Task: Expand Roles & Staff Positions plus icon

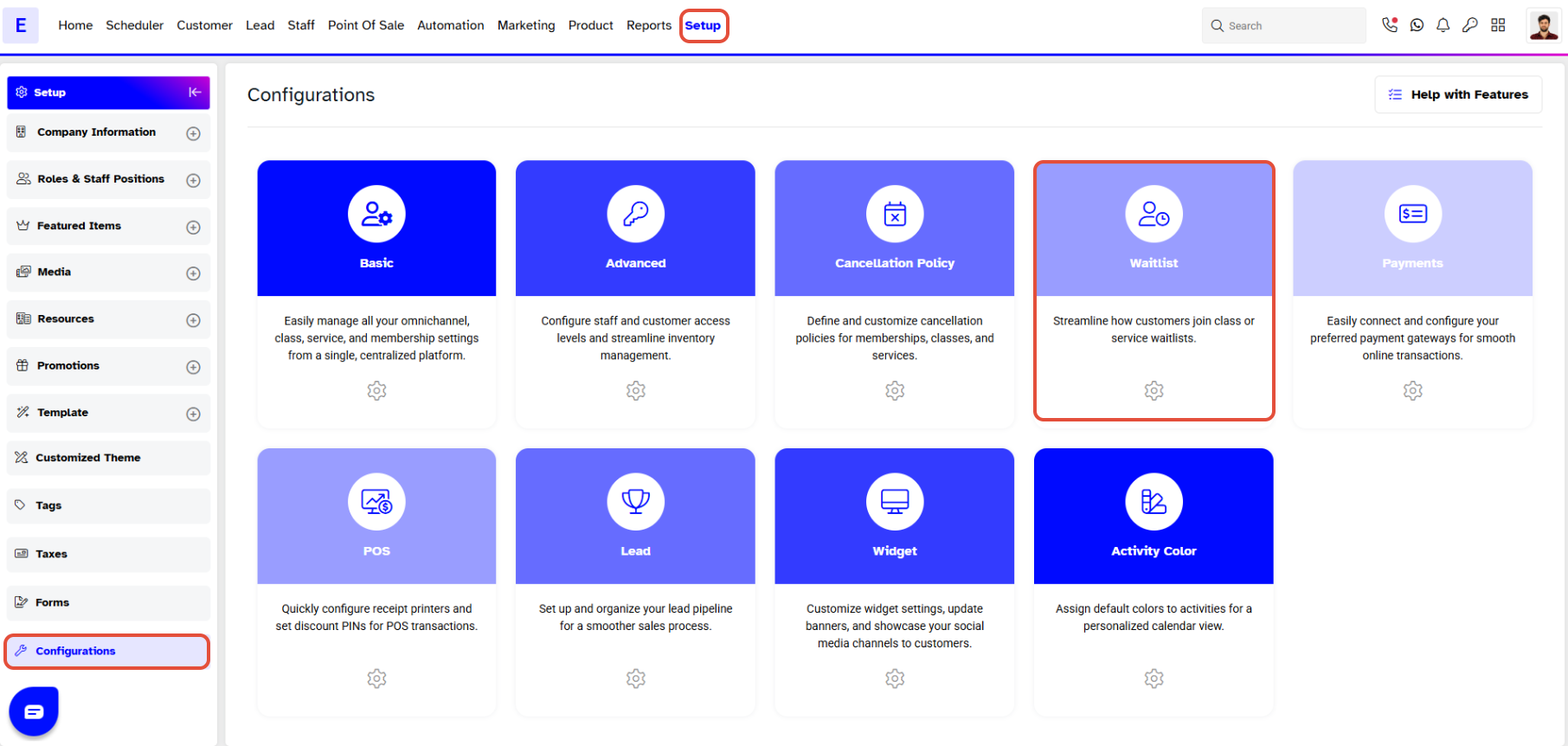Action: [x=193, y=180]
